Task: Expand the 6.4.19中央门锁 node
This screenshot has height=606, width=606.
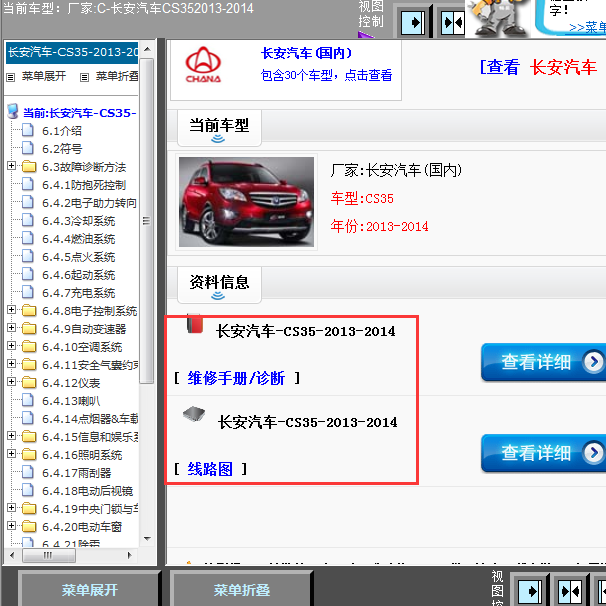Action: (x=12, y=508)
